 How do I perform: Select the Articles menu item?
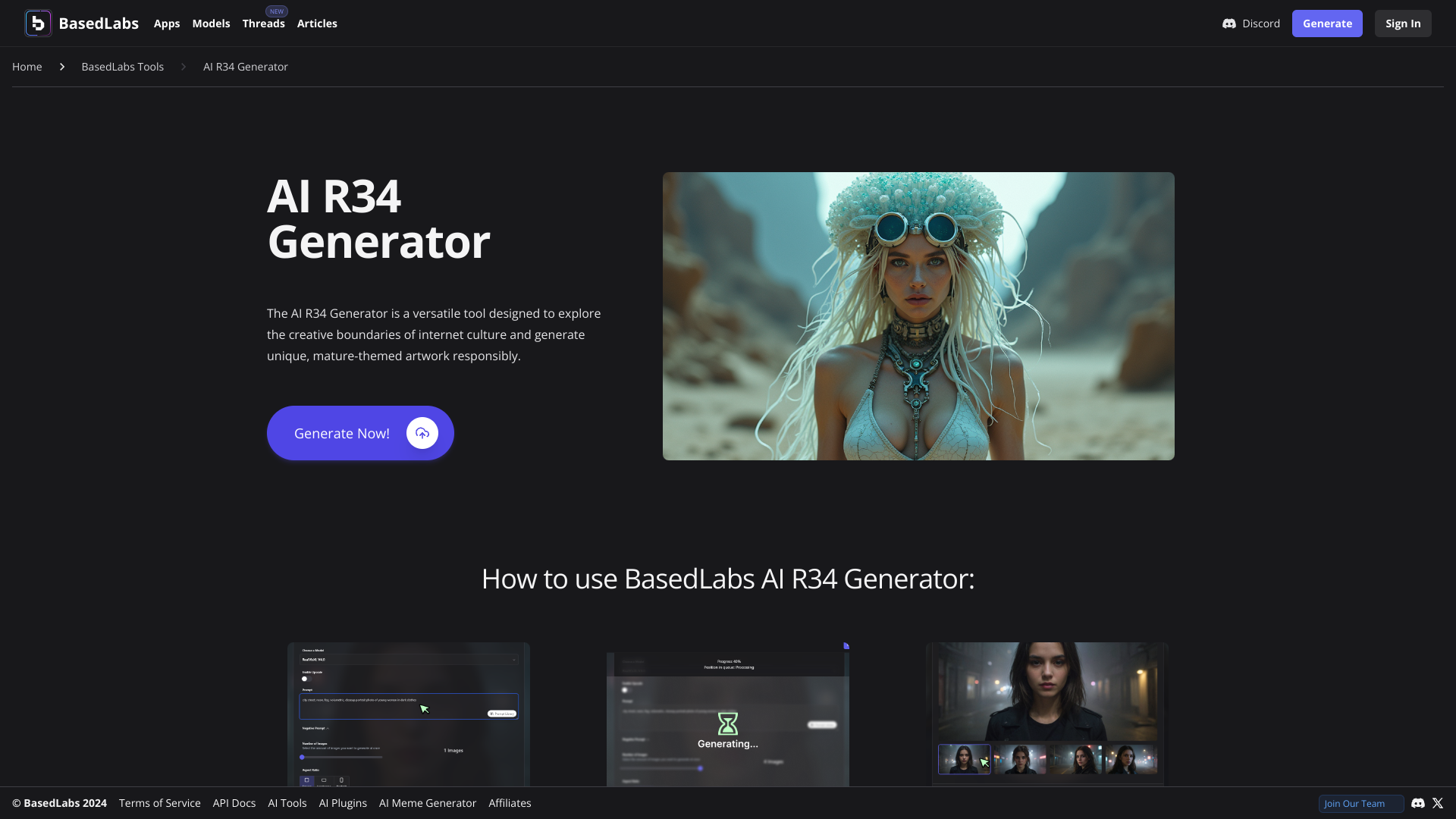pyautogui.click(x=317, y=23)
